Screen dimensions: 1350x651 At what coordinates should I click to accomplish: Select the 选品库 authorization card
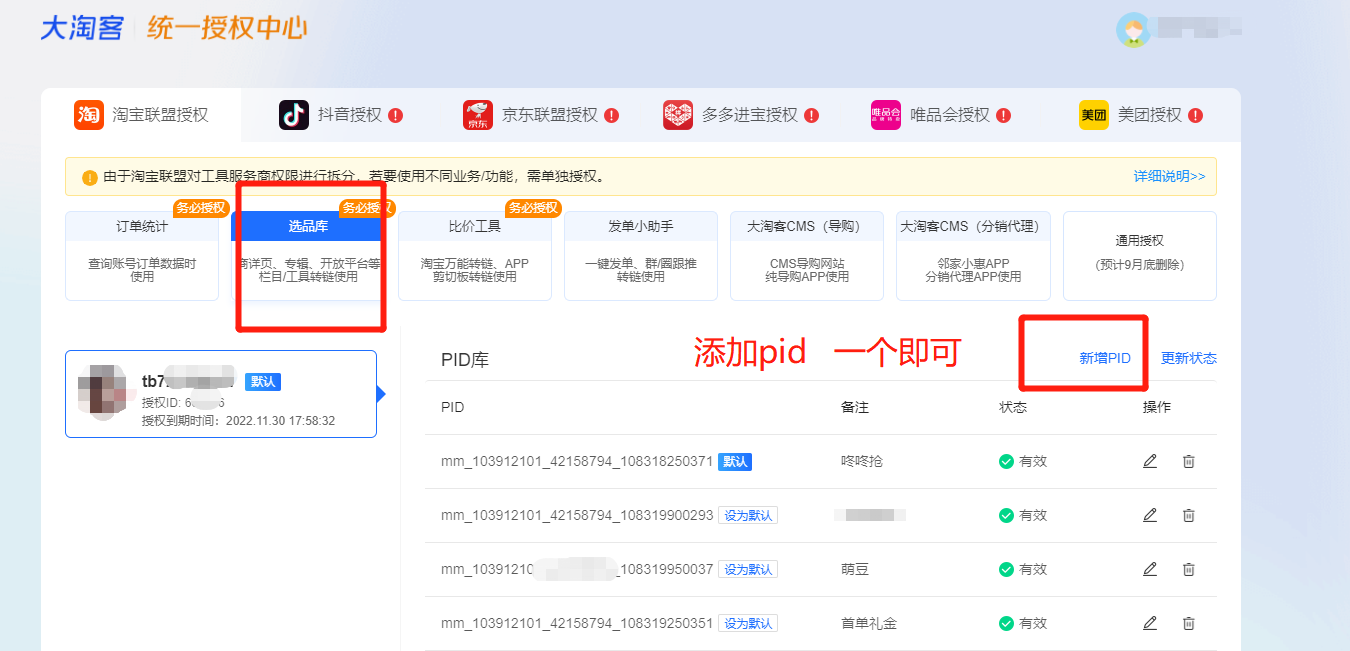(308, 256)
